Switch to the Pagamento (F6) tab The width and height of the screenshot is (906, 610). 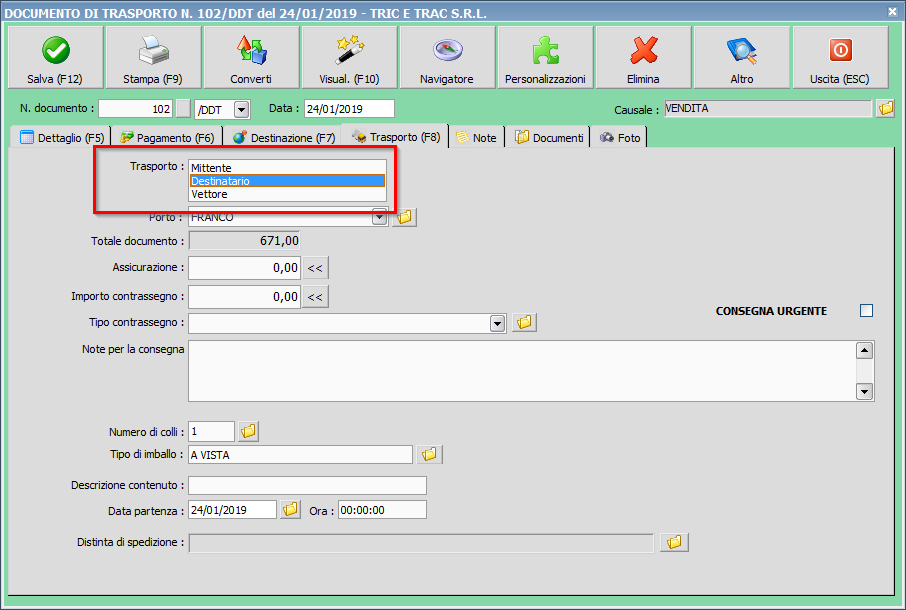point(167,137)
